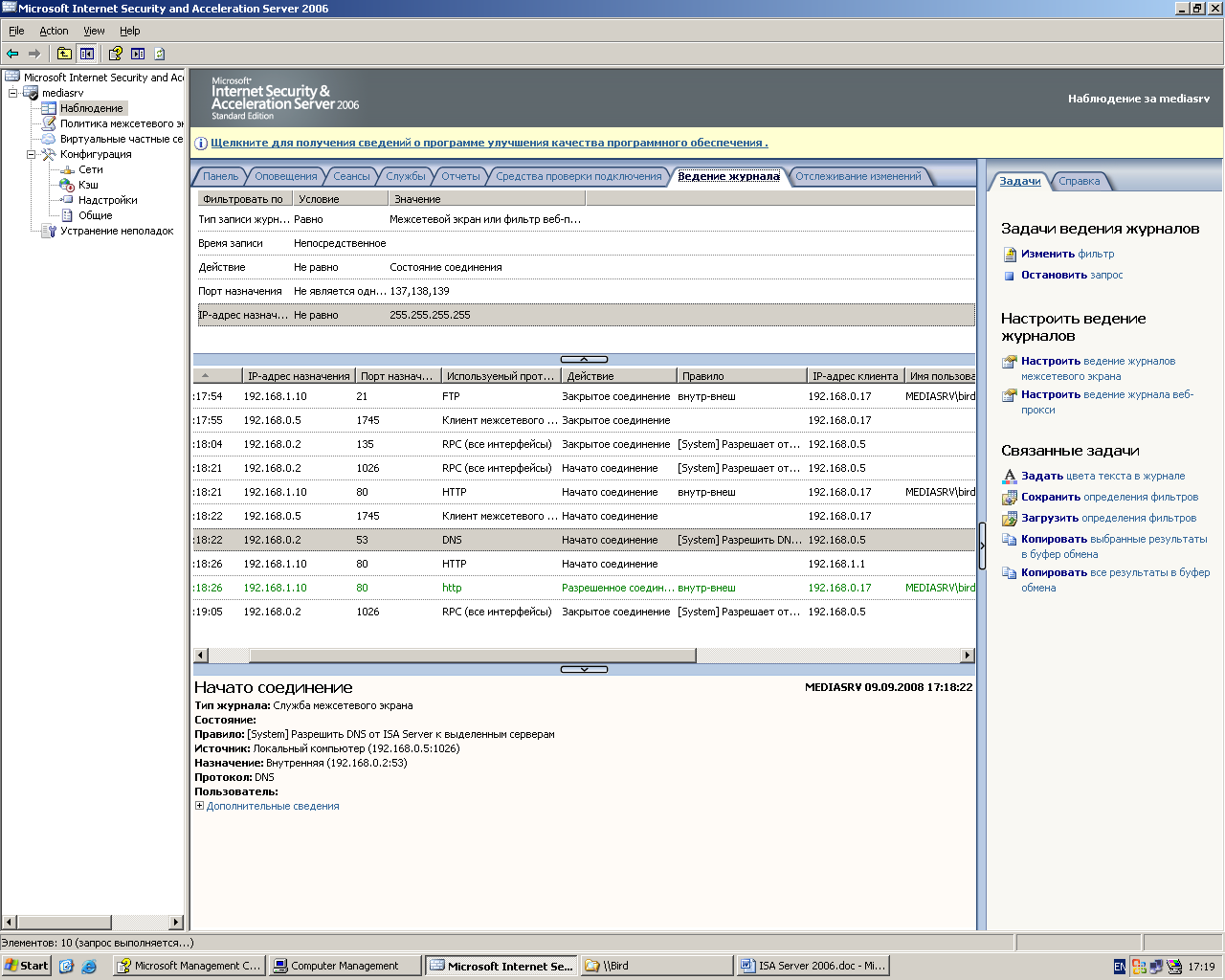This screenshot has height=980, width=1225.
Task: Open Средства проверки подключения tab
Action: 579,176
